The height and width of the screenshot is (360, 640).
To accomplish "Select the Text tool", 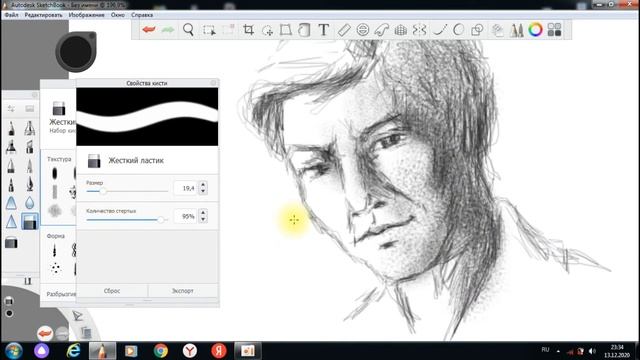I will 324,30.
